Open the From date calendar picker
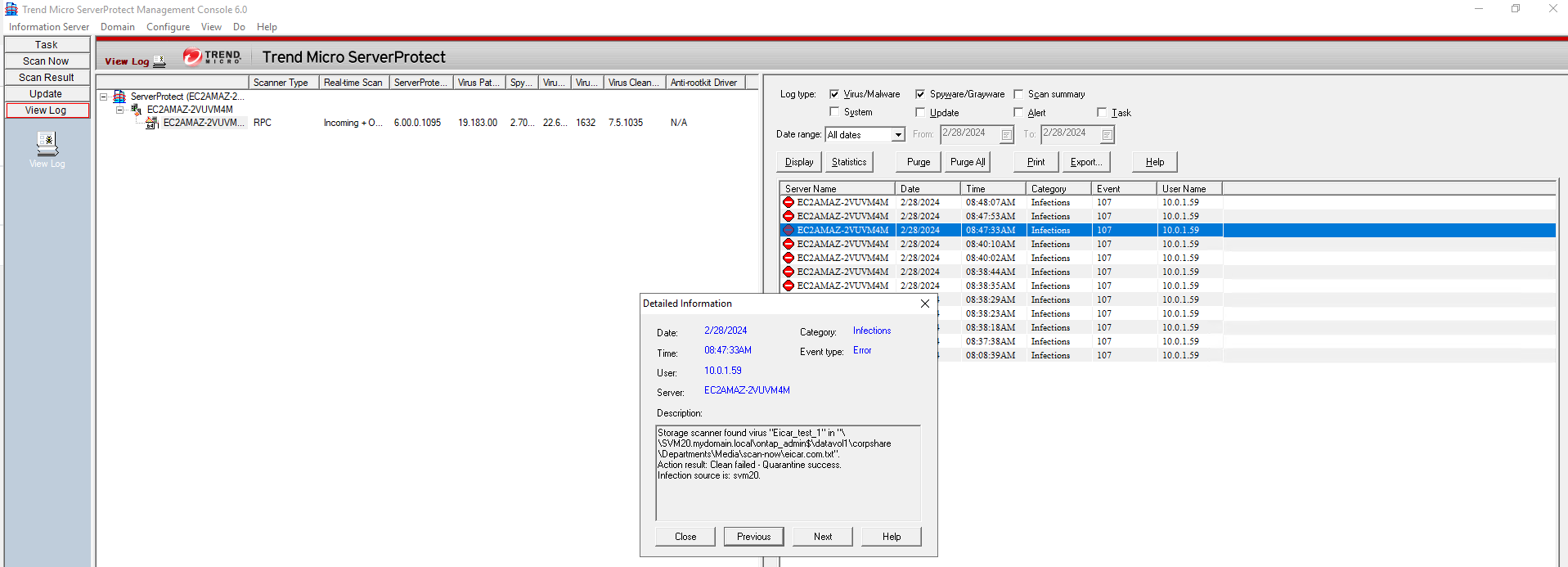1568x567 pixels. coord(1007,135)
